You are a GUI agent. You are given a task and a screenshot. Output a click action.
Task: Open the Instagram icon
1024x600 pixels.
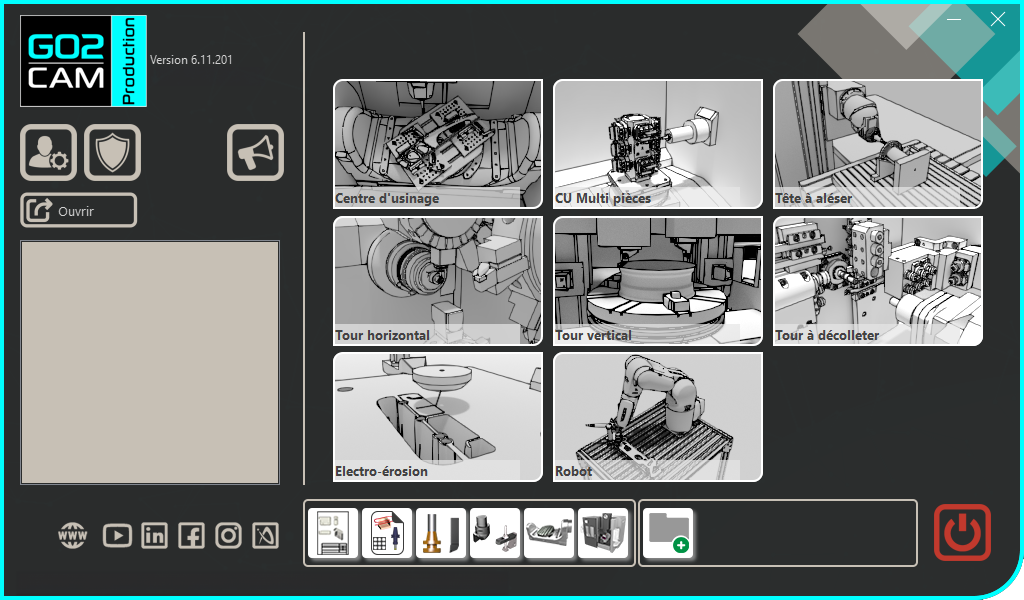pyautogui.click(x=228, y=534)
